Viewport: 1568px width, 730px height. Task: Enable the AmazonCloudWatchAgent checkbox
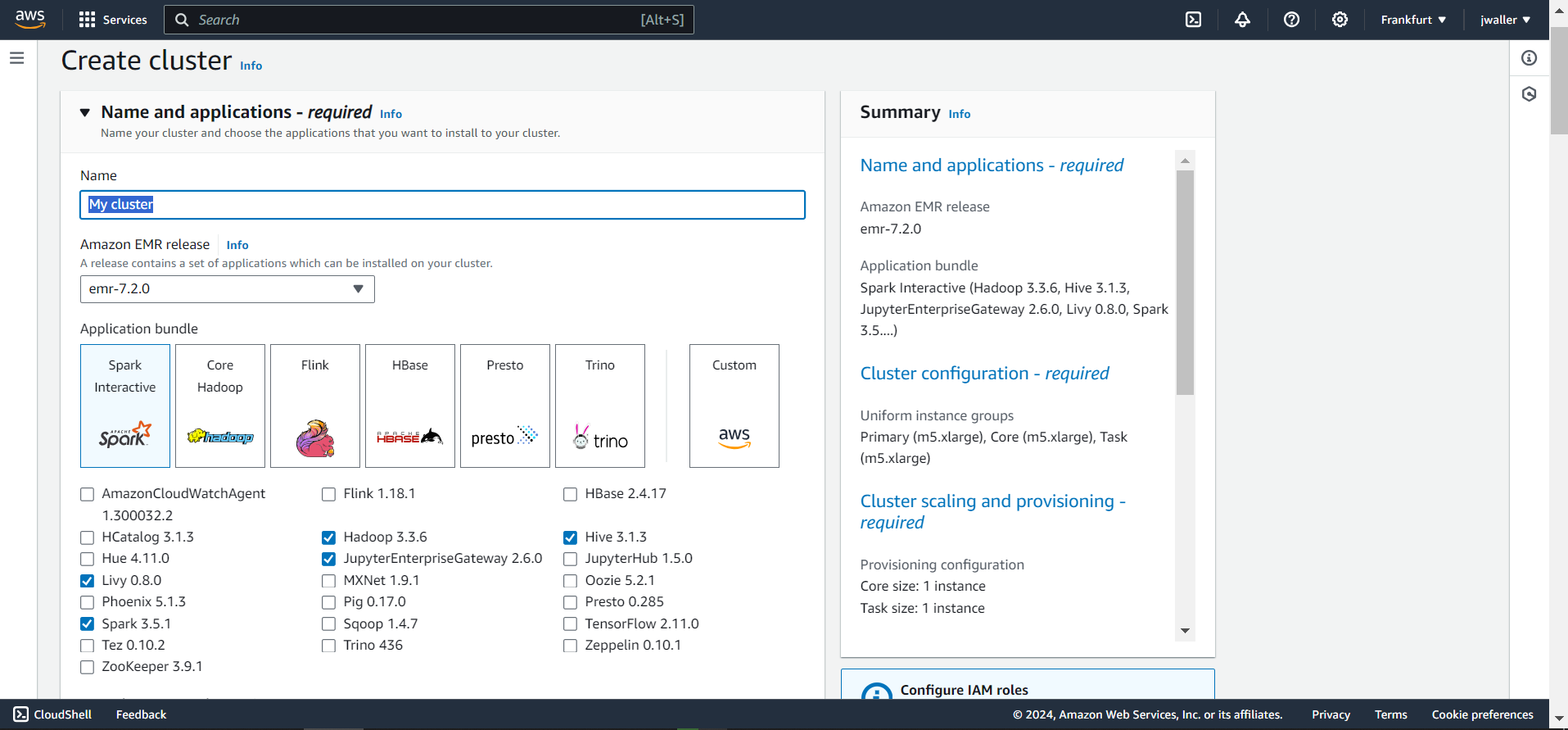click(x=87, y=494)
